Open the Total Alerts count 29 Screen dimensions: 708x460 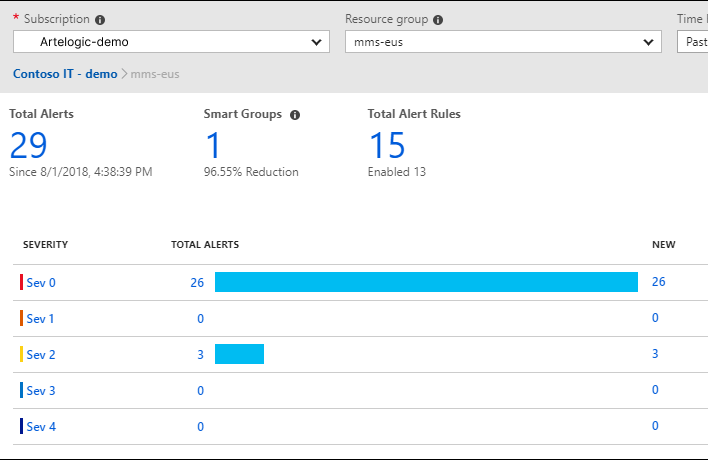coord(29,145)
